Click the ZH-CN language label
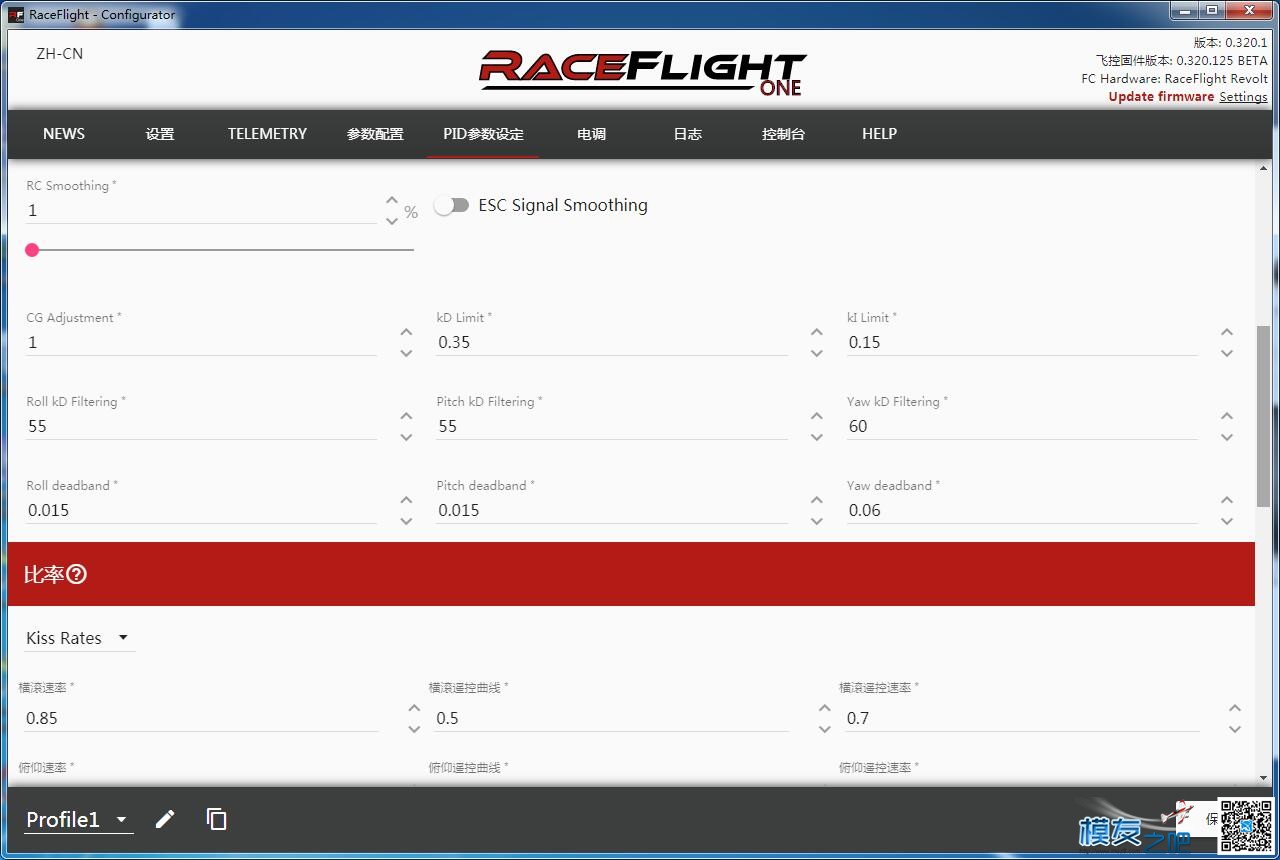This screenshot has width=1280, height=860. (60, 54)
